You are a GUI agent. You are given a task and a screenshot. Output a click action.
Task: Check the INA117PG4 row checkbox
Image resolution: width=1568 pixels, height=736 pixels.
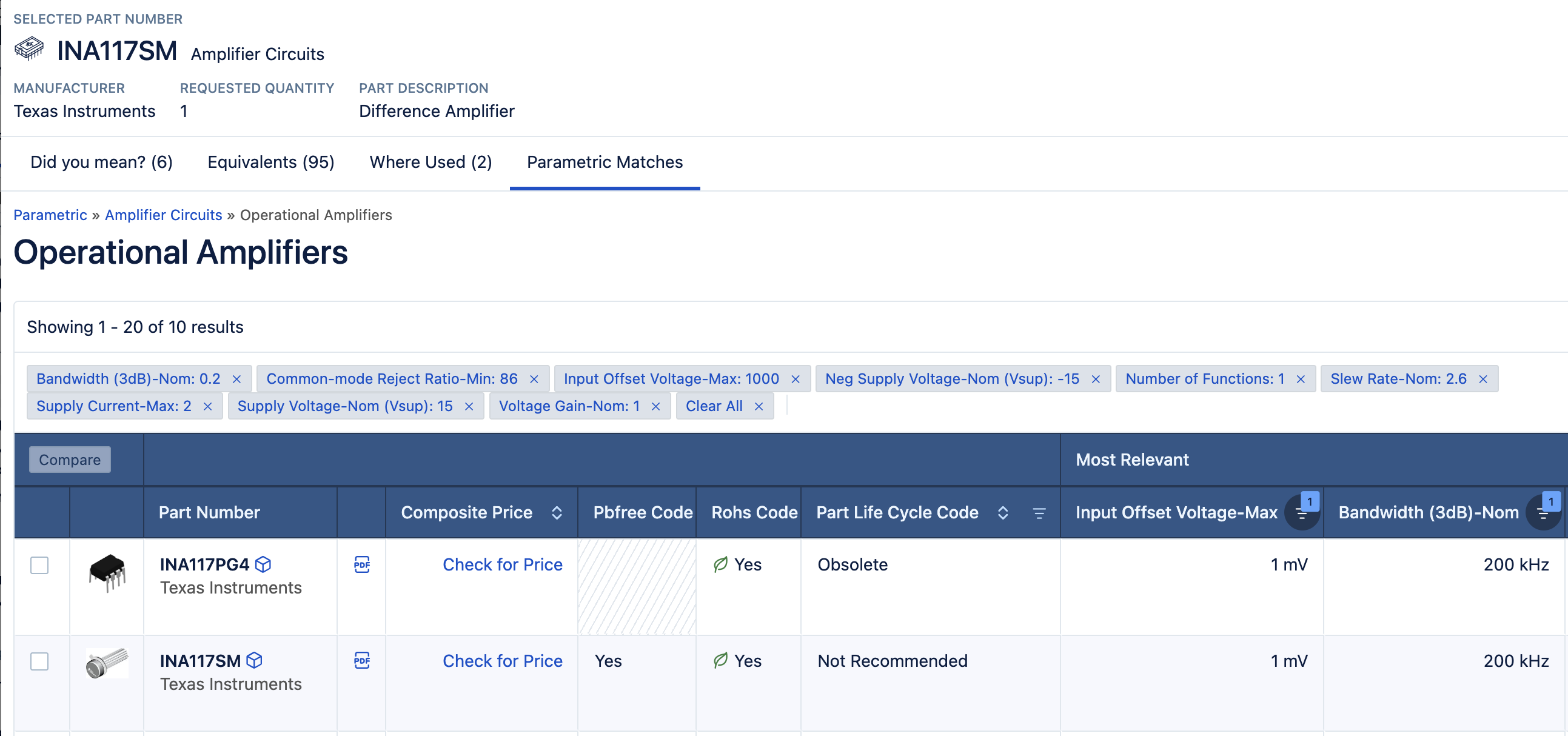tap(39, 565)
